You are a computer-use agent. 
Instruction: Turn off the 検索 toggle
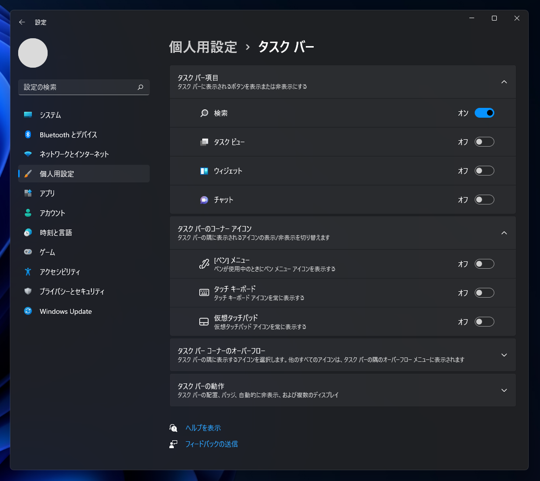coord(484,113)
